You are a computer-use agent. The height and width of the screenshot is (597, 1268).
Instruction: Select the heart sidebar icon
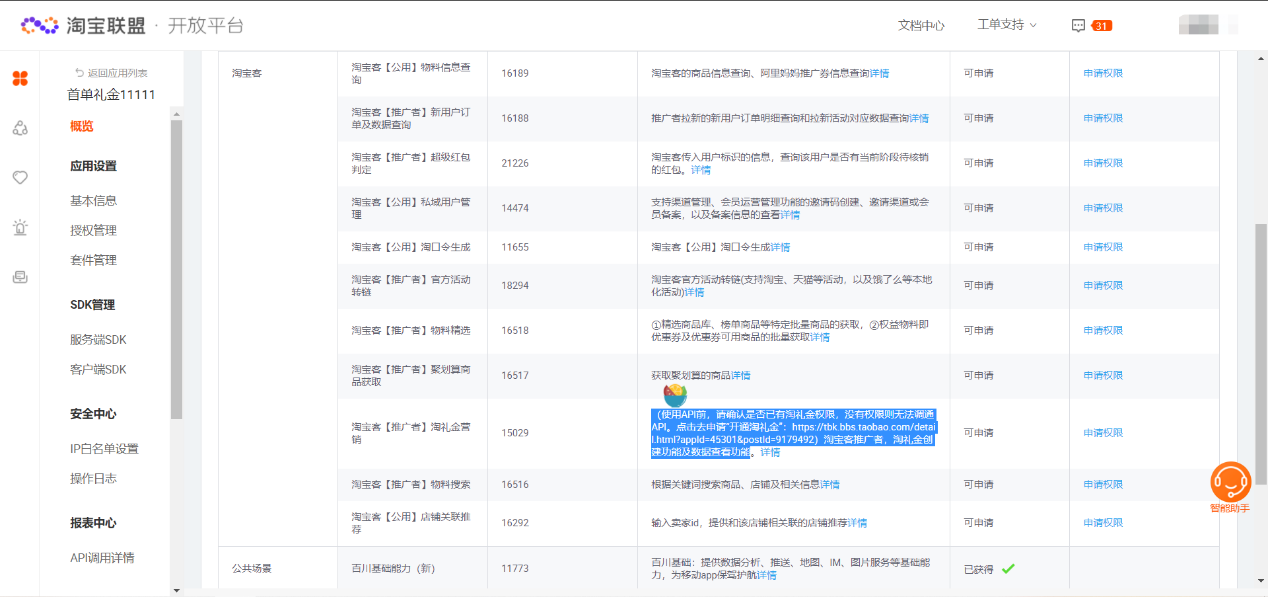(x=20, y=178)
